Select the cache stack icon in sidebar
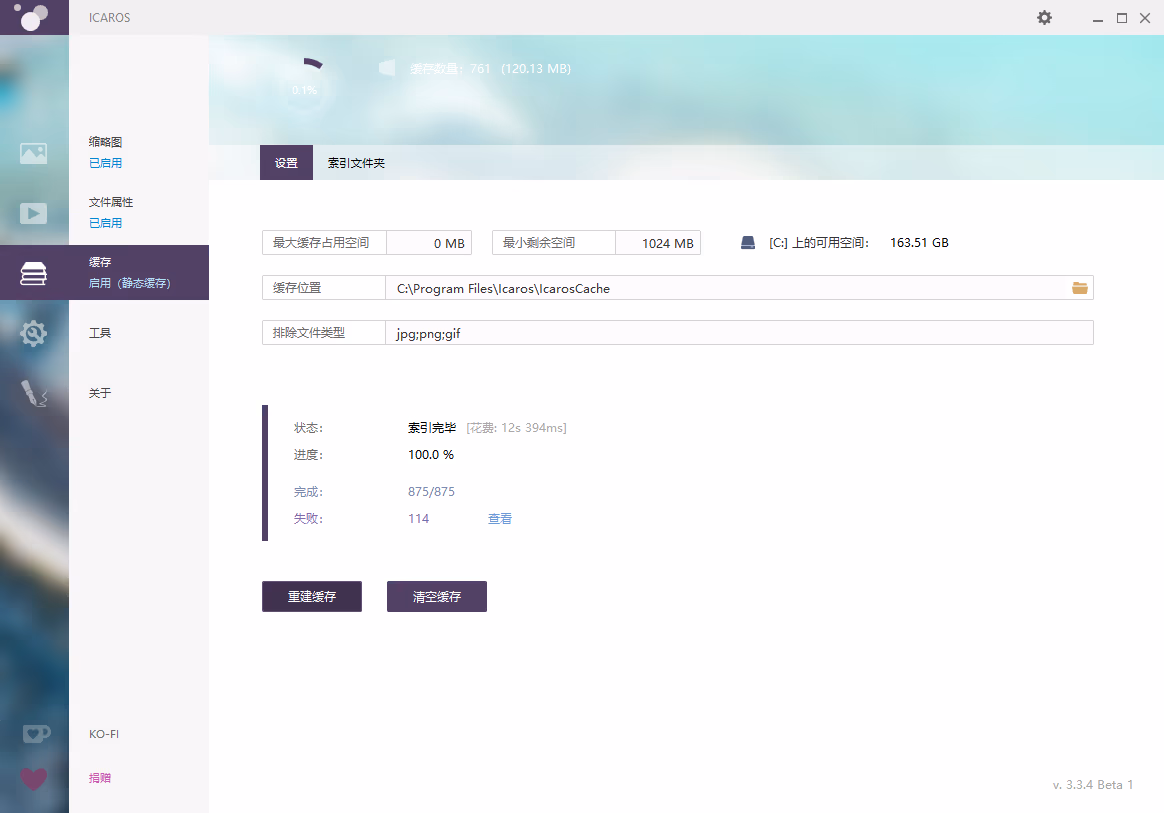This screenshot has height=813, width=1164. pyautogui.click(x=33, y=273)
